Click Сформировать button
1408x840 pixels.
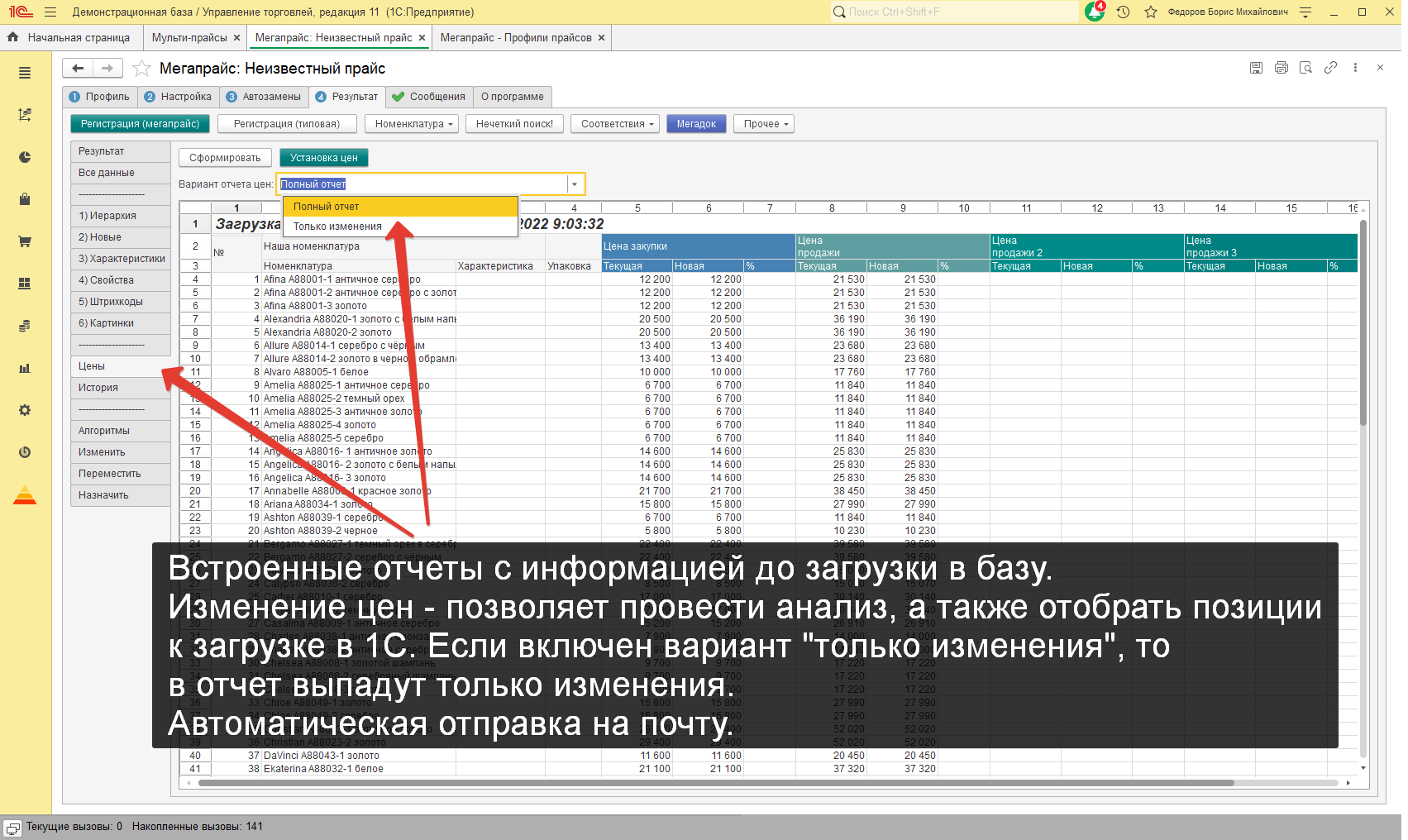(225, 158)
